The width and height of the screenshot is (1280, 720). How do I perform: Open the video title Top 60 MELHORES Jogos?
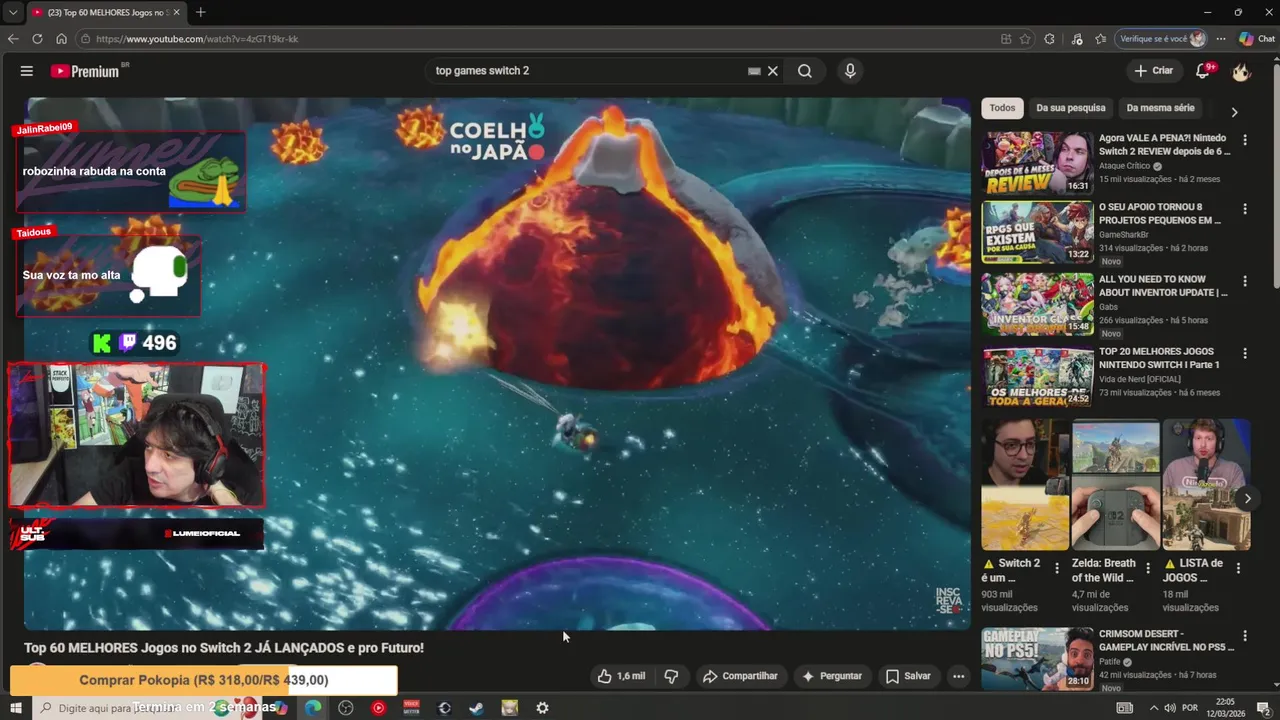[224, 648]
